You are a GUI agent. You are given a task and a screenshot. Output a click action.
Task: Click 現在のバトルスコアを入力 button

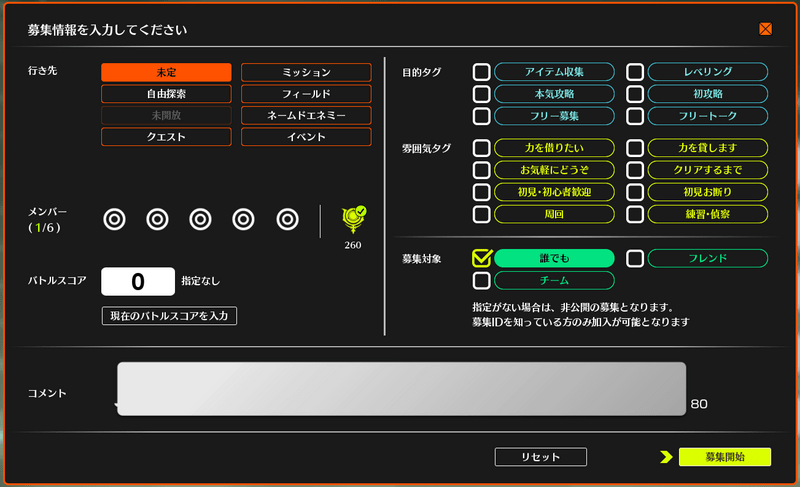pos(169,316)
